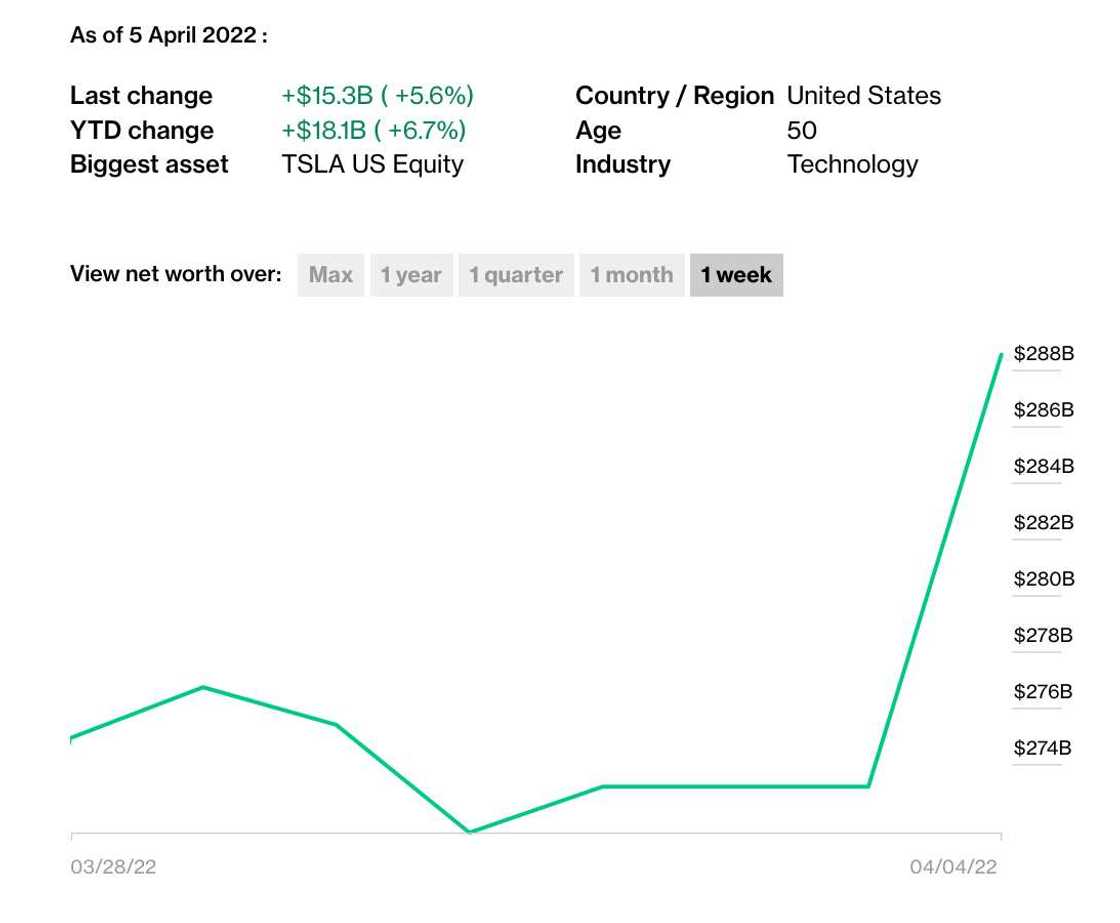Screen dimensions: 1120x923
Task: Click the 03/28/22 start date label
Action: (113, 867)
